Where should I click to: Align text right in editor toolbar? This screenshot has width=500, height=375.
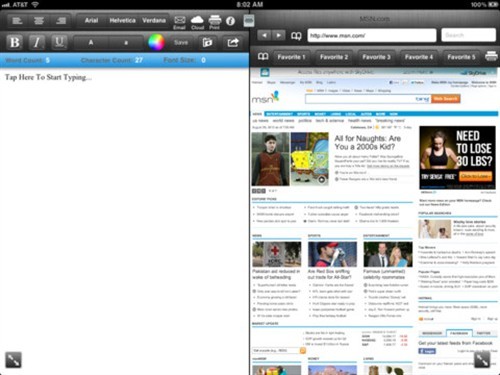61,21
